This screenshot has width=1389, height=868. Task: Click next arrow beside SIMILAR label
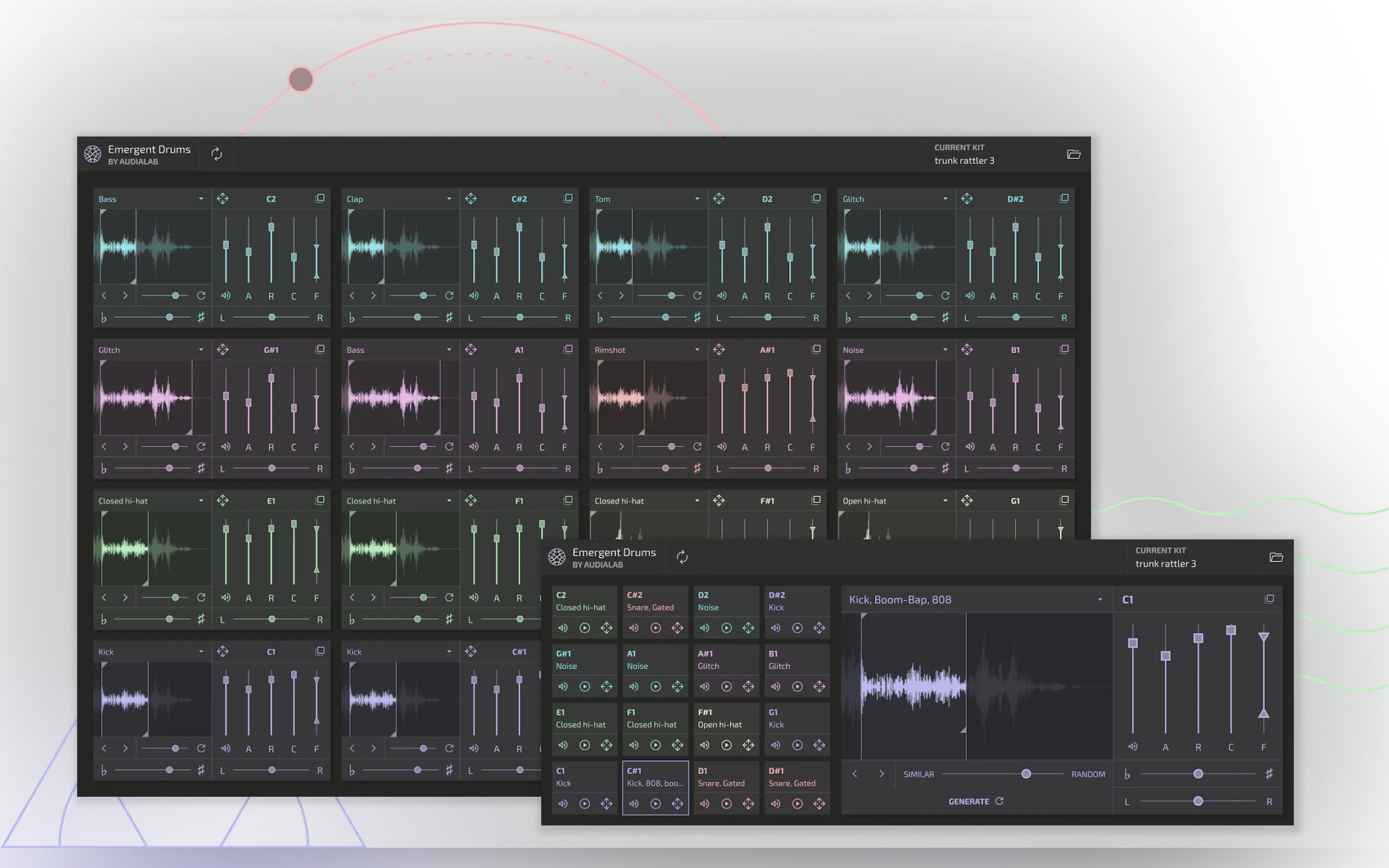pyautogui.click(x=882, y=774)
